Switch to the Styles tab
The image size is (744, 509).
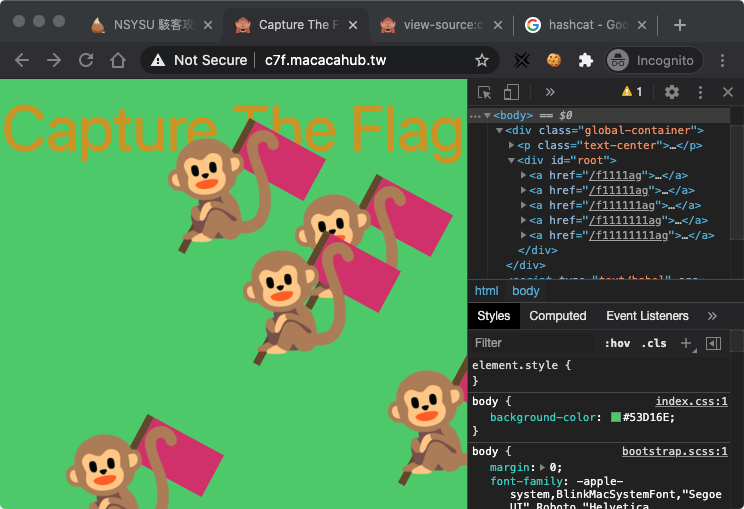pyautogui.click(x=493, y=316)
